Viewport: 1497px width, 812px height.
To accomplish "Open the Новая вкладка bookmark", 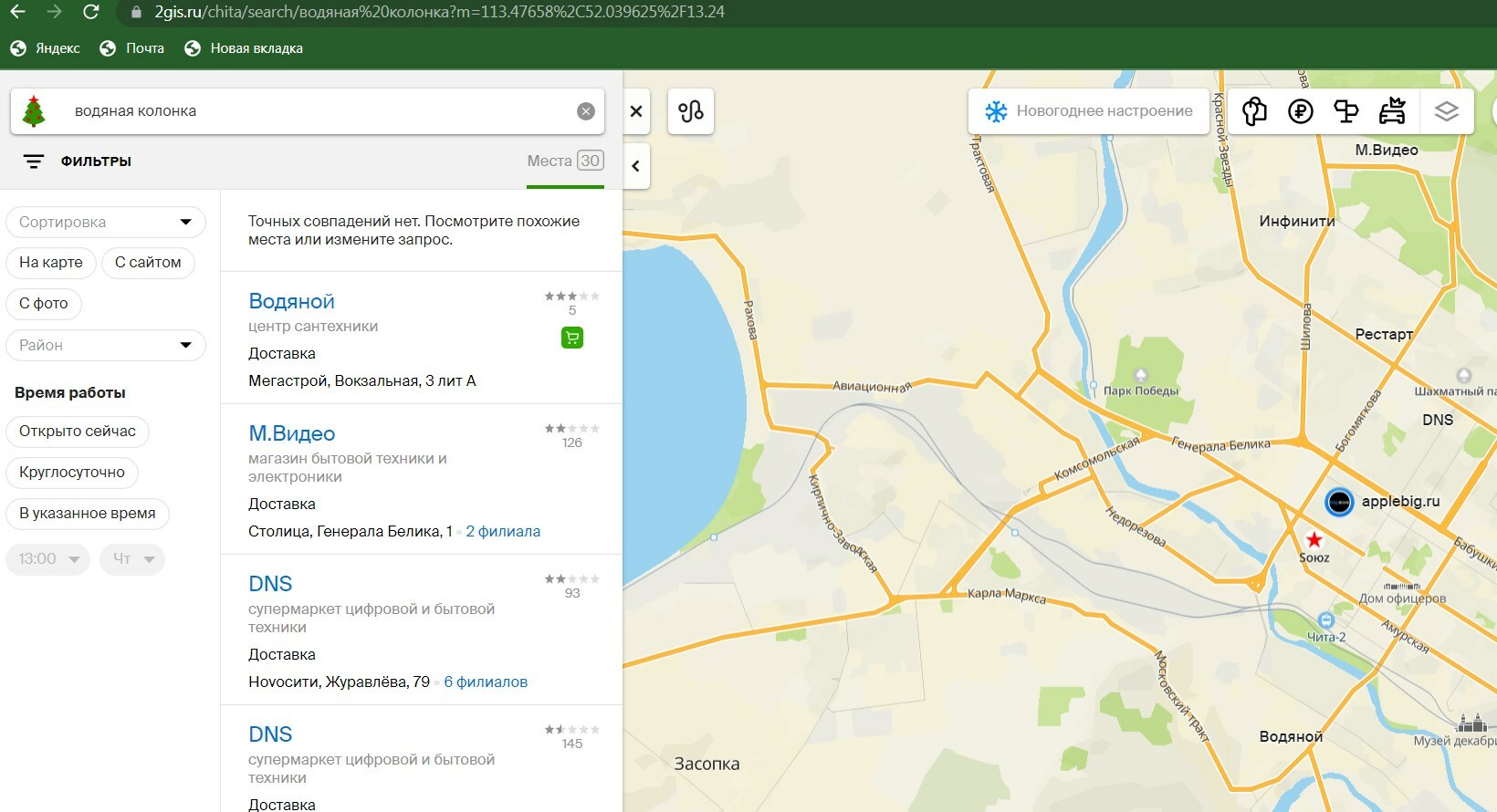I will (243, 48).
